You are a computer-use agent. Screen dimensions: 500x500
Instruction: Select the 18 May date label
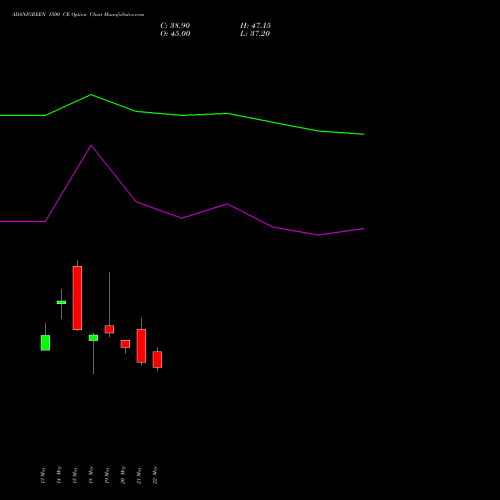[91, 475]
